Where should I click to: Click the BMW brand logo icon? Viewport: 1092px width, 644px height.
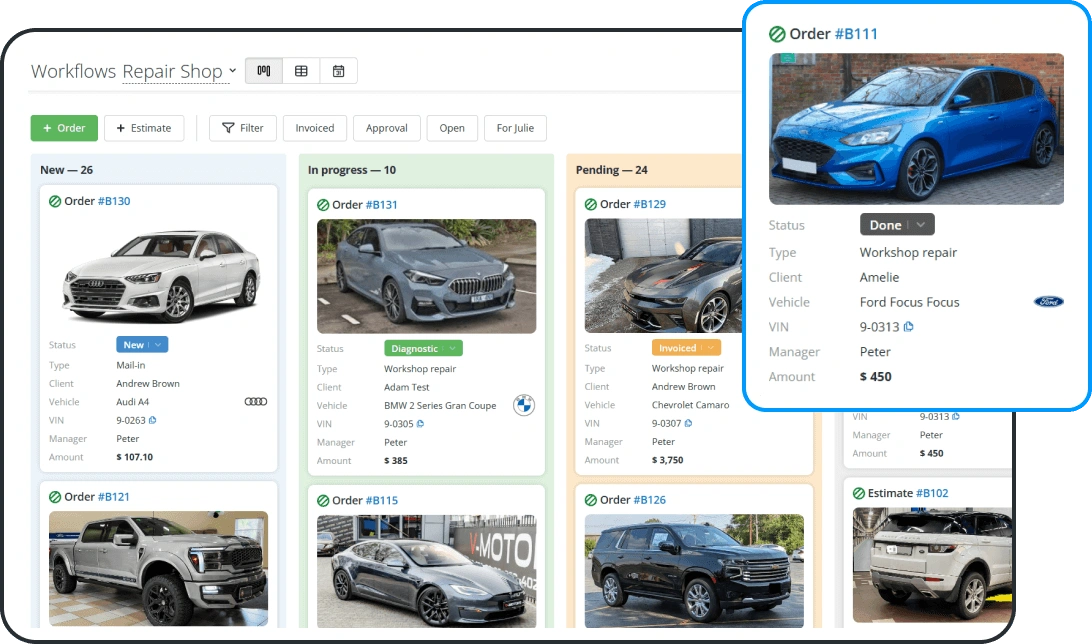524,405
